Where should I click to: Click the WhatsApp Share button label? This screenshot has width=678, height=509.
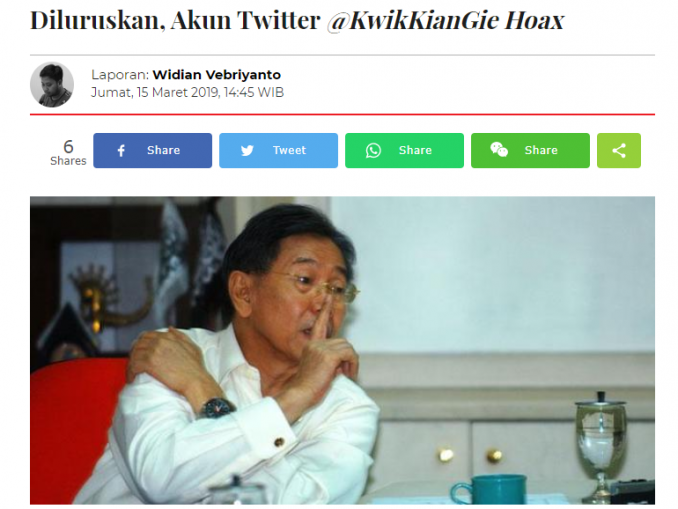point(415,150)
